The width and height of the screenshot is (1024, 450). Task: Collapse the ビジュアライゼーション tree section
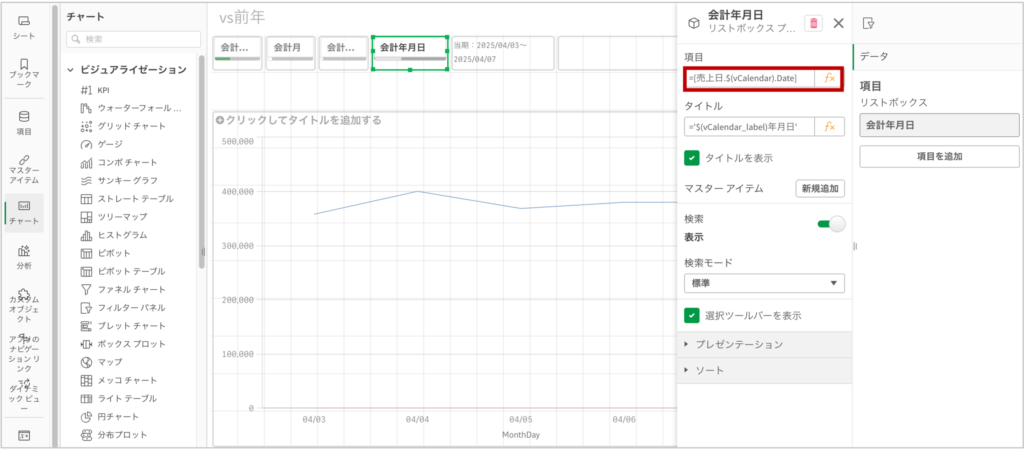pyautogui.click(x=72, y=70)
